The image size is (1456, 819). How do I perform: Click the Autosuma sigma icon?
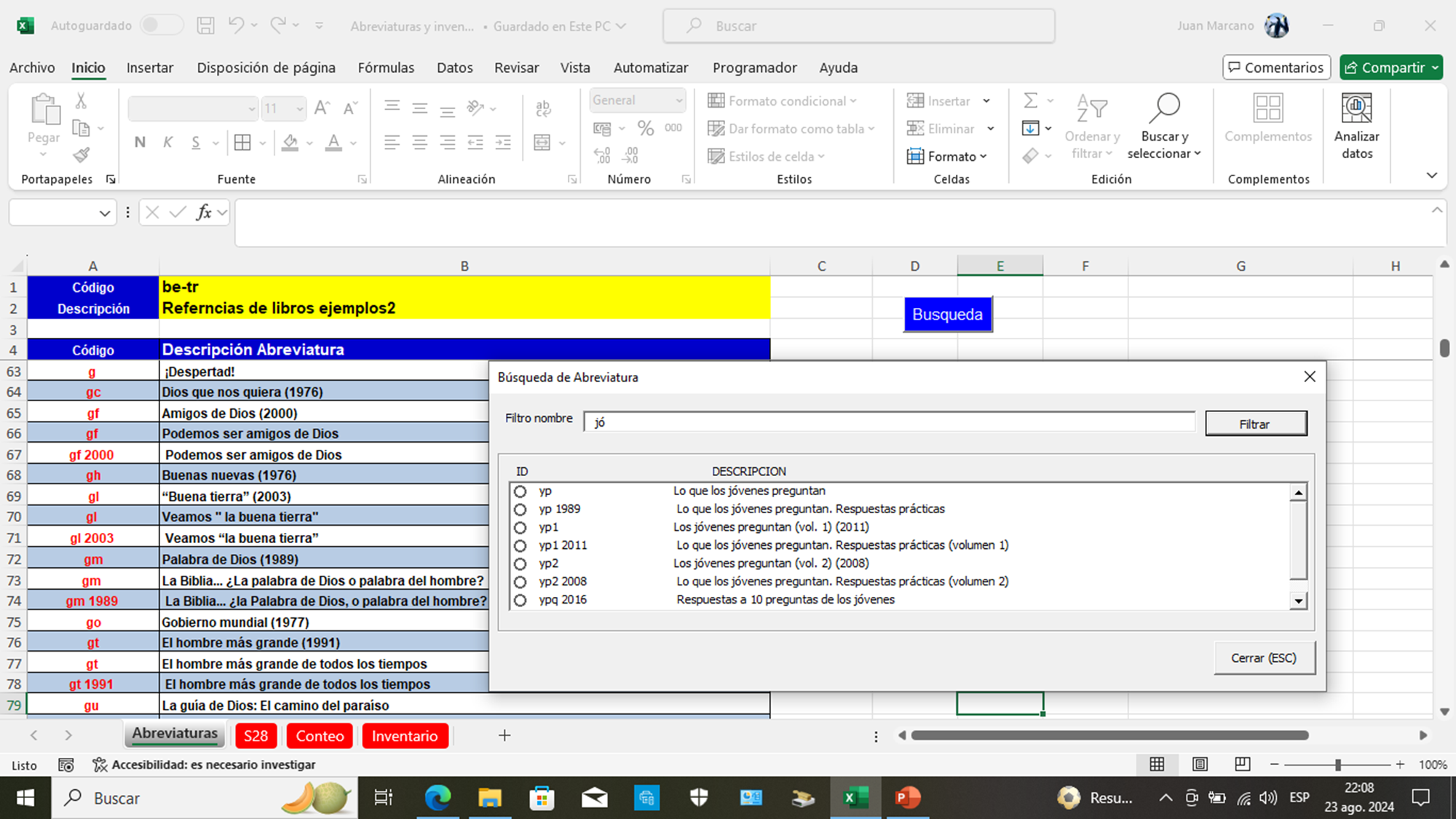point(1030,100)
